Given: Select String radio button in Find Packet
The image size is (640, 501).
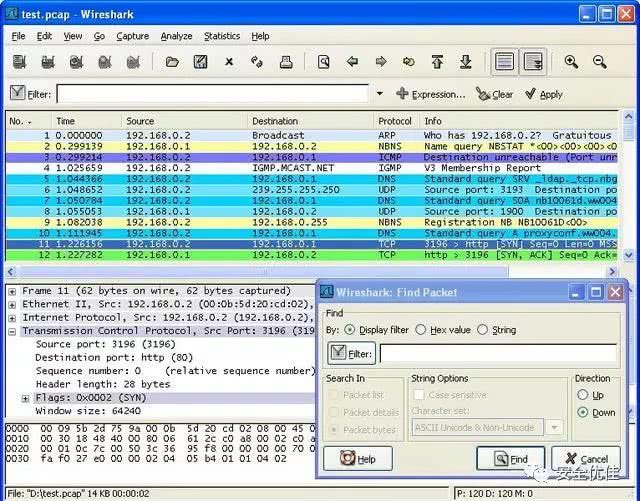Looking at the screenshot, I should coord(482,330).
